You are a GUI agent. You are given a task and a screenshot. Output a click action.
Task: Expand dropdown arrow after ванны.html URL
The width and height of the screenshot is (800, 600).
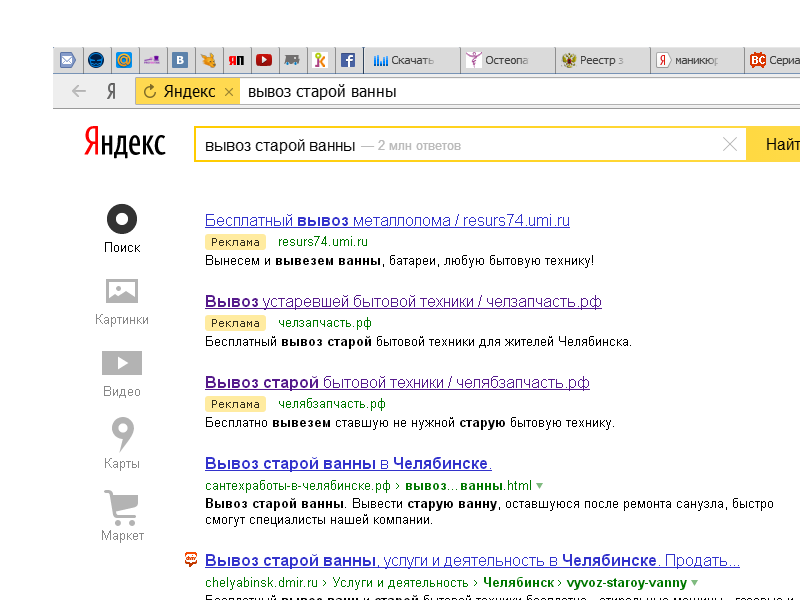click(540, 485)
